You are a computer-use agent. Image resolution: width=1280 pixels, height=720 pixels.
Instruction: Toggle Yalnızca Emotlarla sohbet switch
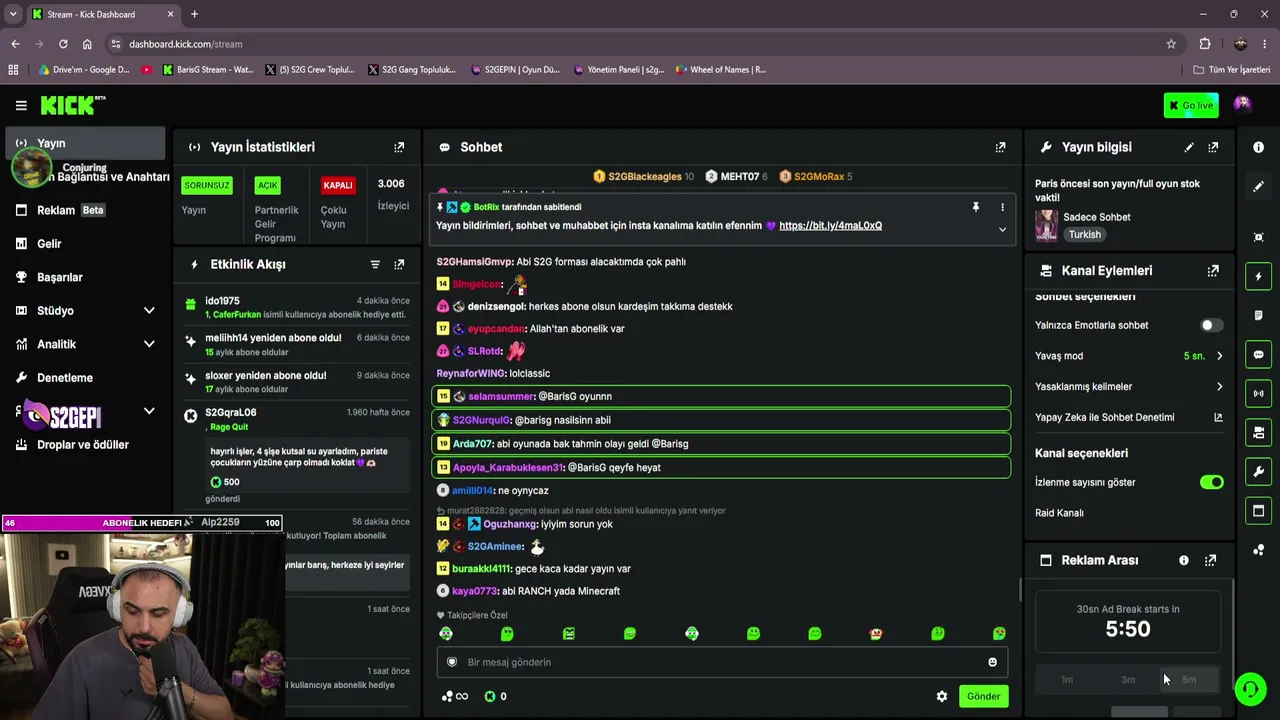[x=1211, y=325]
